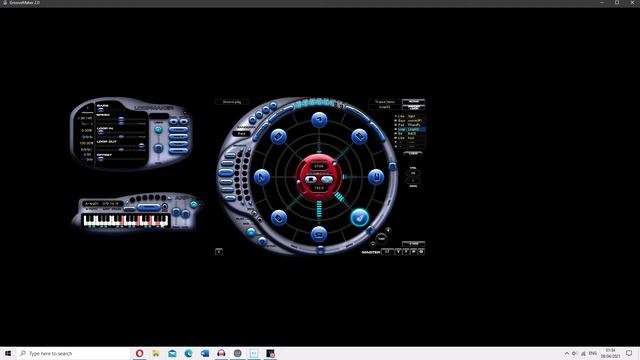Screen dimensions: 640x360
Task: Click the minus button beside TAP
Action: (x=373, y=244)
